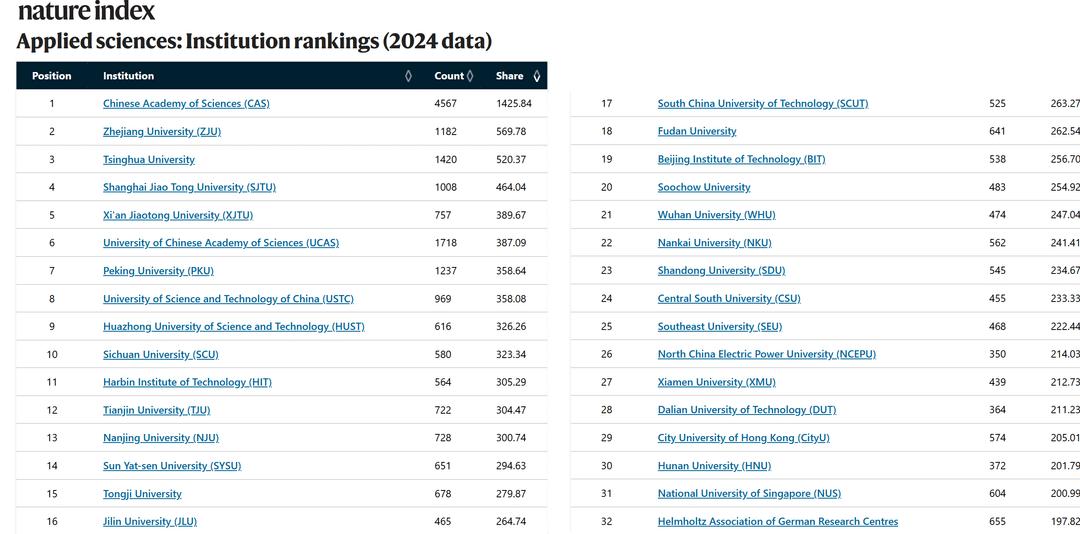Select count value 969 for USTC
This screenshot has height=534, width=1080.
[x=443, y=298]
